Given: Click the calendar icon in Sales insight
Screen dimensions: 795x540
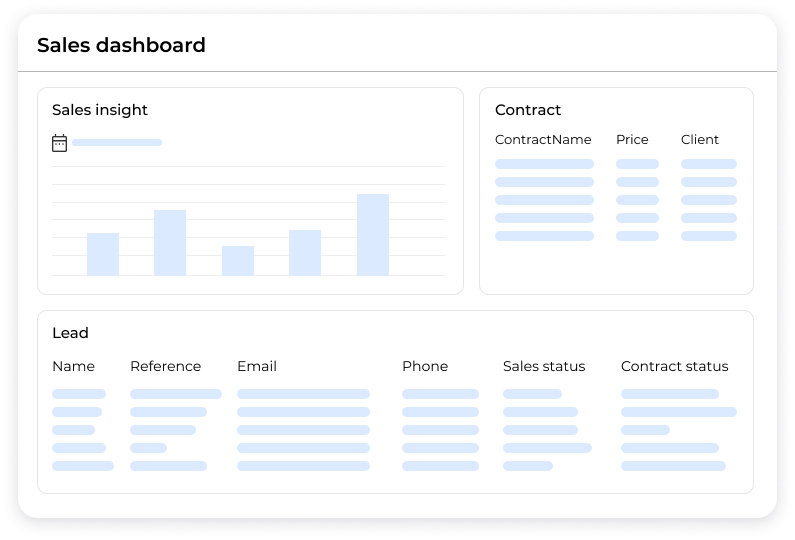Looking at the screenshot, I should coord(59,143).
